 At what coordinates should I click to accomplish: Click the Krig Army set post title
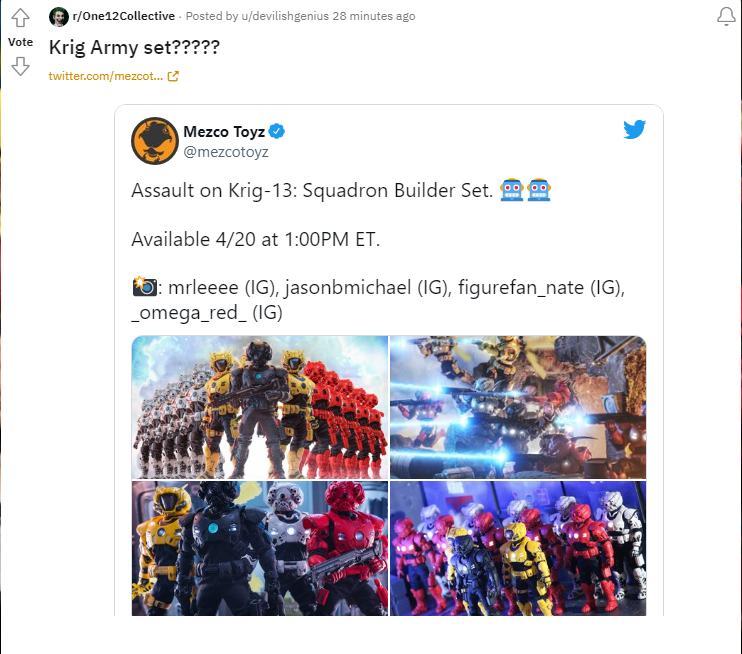(134, 47)
